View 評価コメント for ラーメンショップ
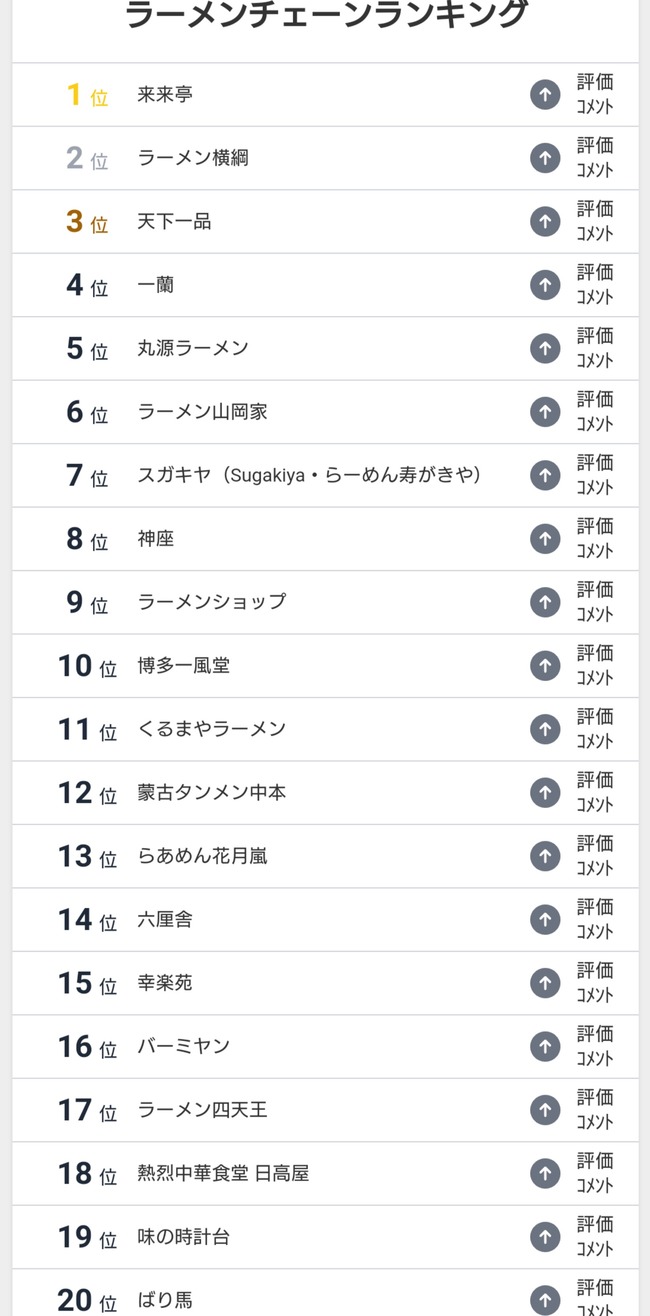This screenshot has width=650, height=1316. coord(594,602)
